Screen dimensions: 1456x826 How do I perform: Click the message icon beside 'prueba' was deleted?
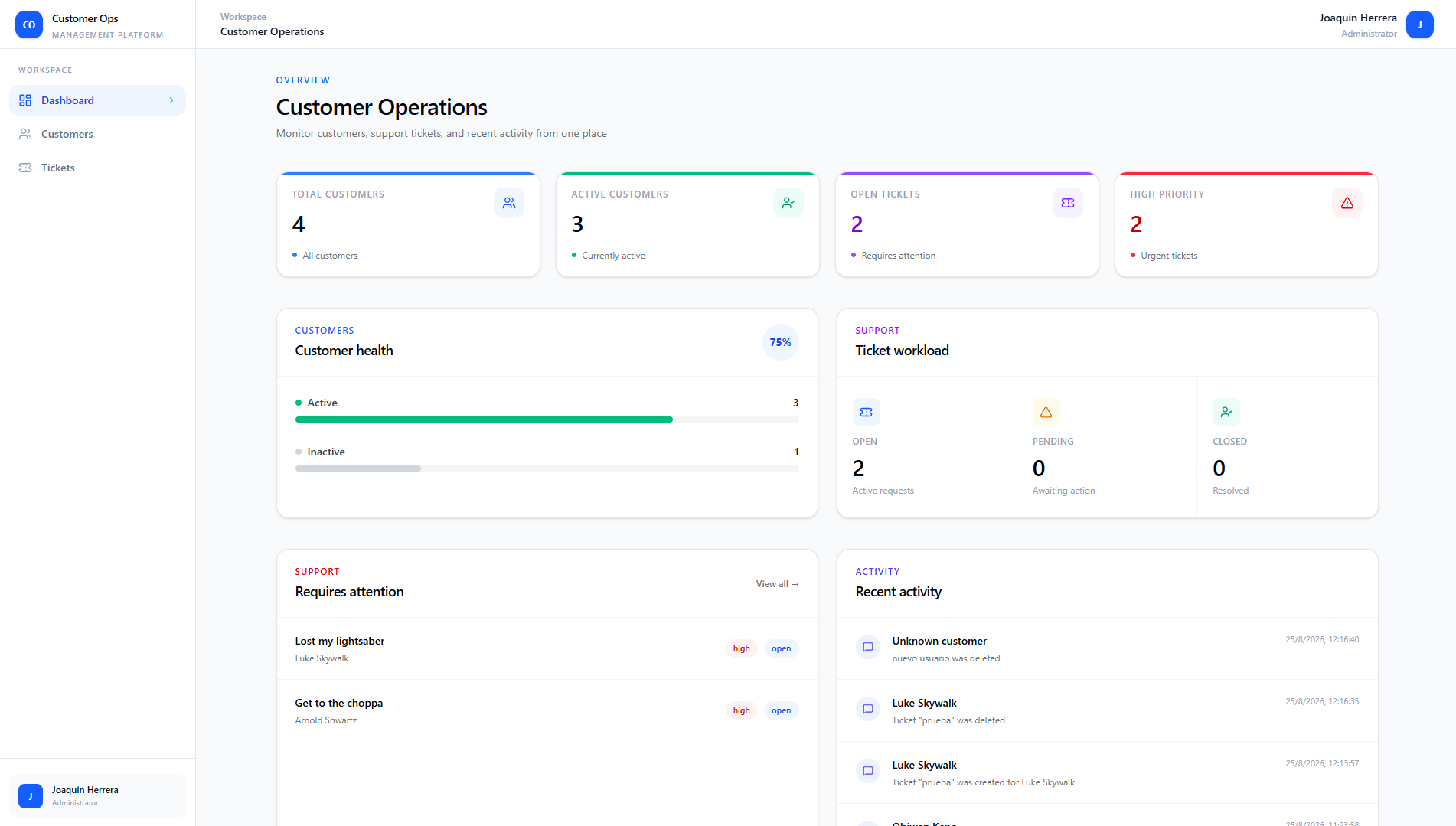(868, 709)
